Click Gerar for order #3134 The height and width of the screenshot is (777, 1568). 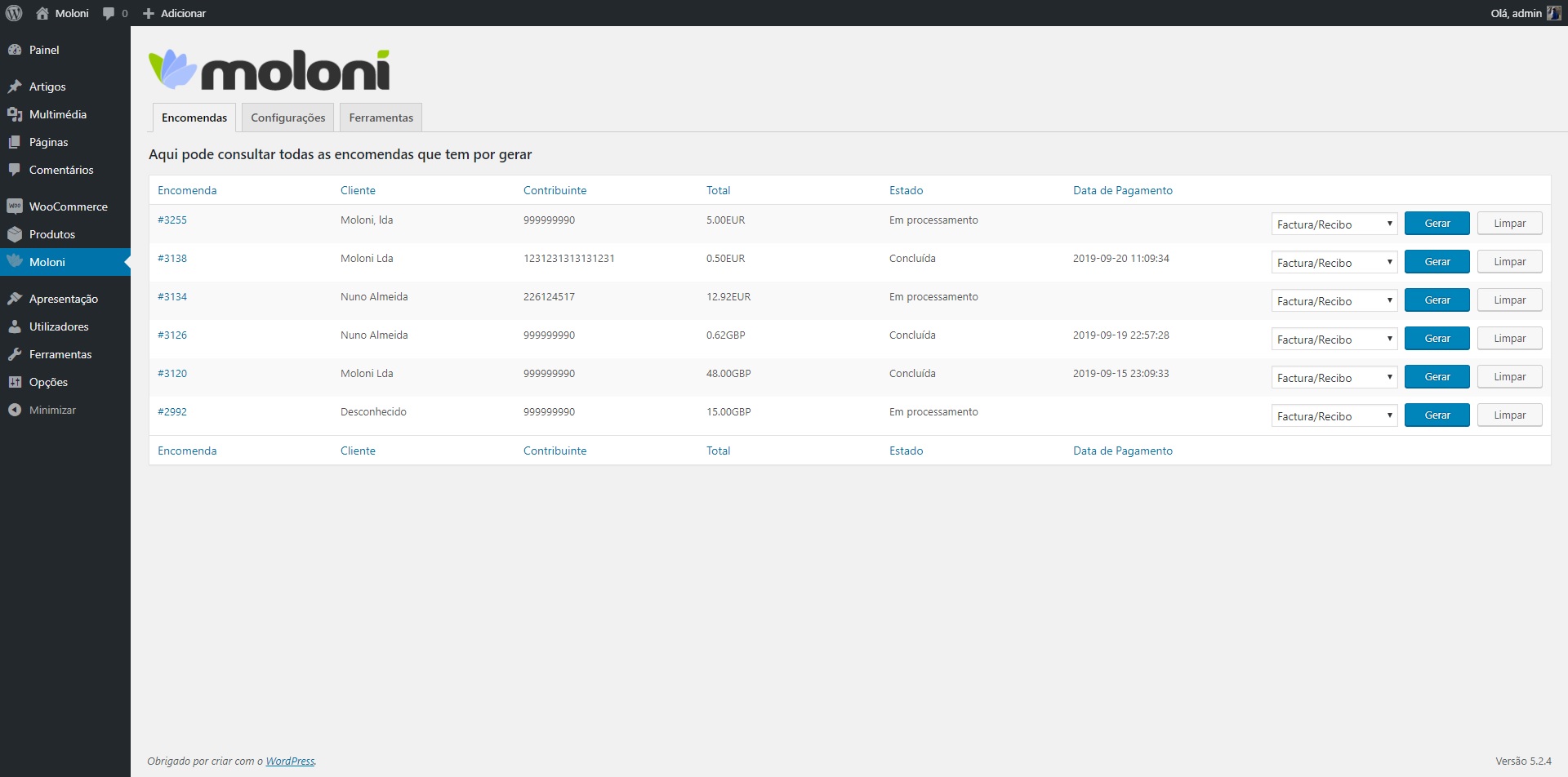coord(1437,300)
